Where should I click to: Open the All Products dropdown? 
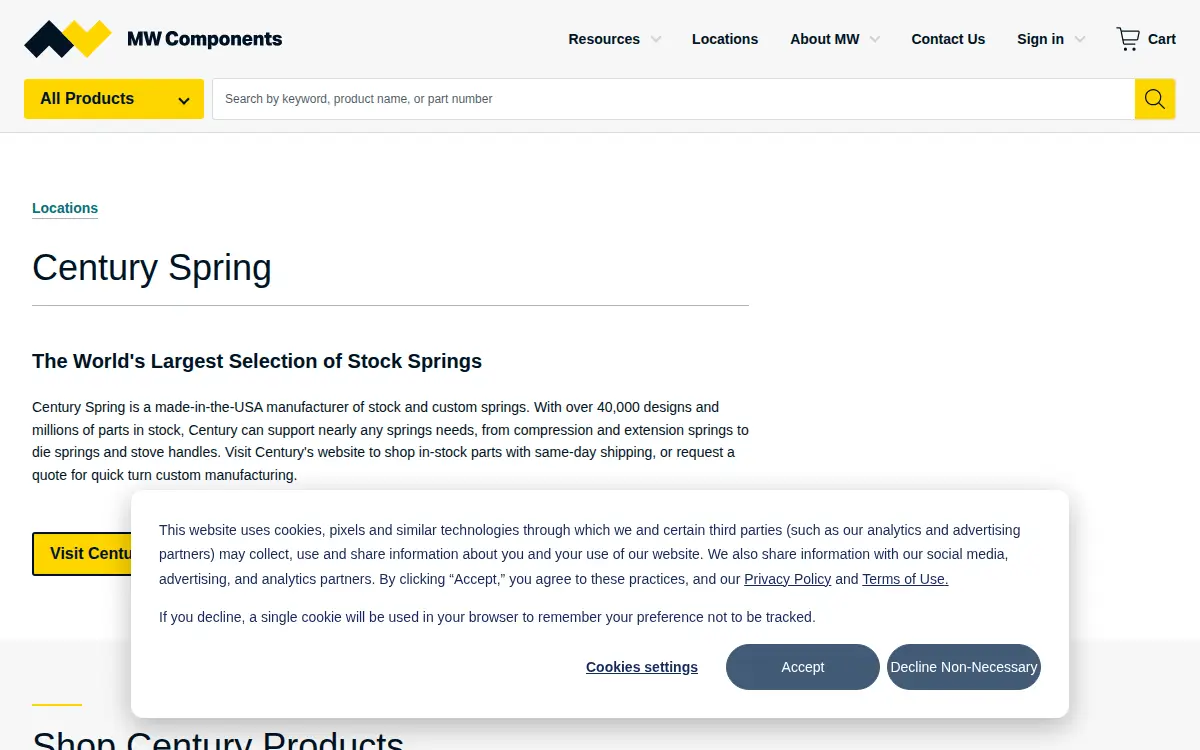pos(114,99)
